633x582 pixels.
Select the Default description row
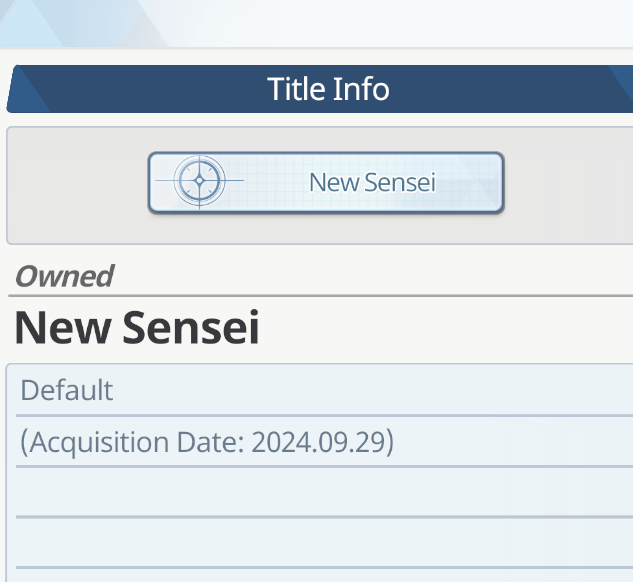click(67, 390)
